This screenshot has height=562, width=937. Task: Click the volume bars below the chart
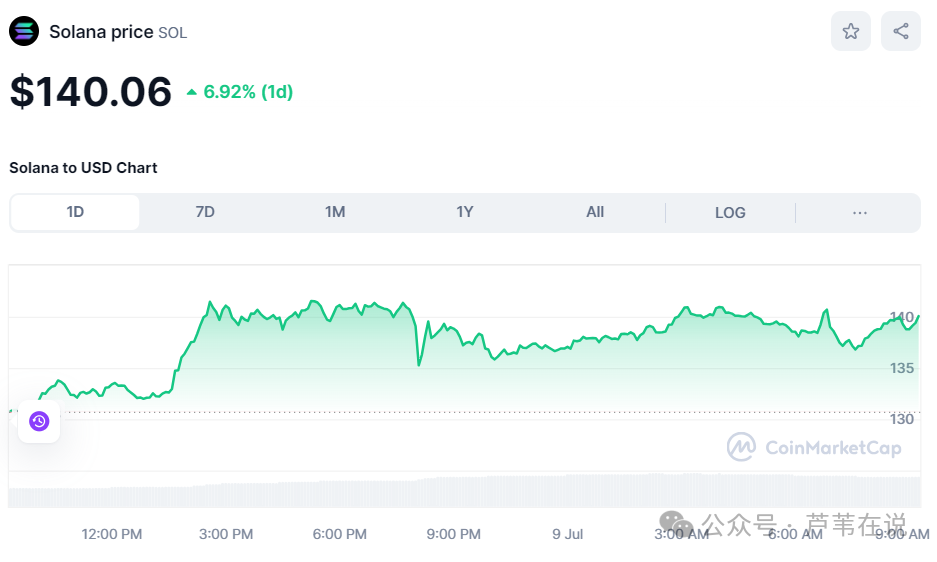coord(464,491)
